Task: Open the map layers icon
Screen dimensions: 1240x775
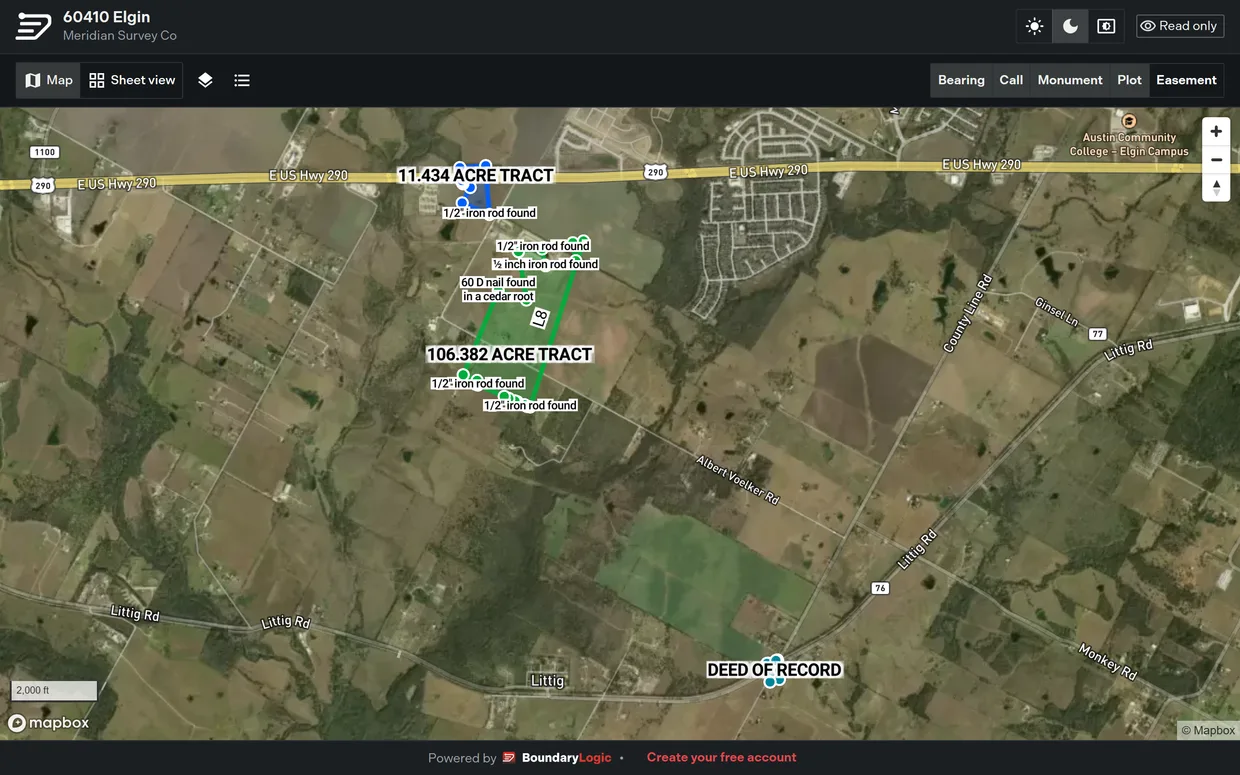Action: [x=205, y=80]
